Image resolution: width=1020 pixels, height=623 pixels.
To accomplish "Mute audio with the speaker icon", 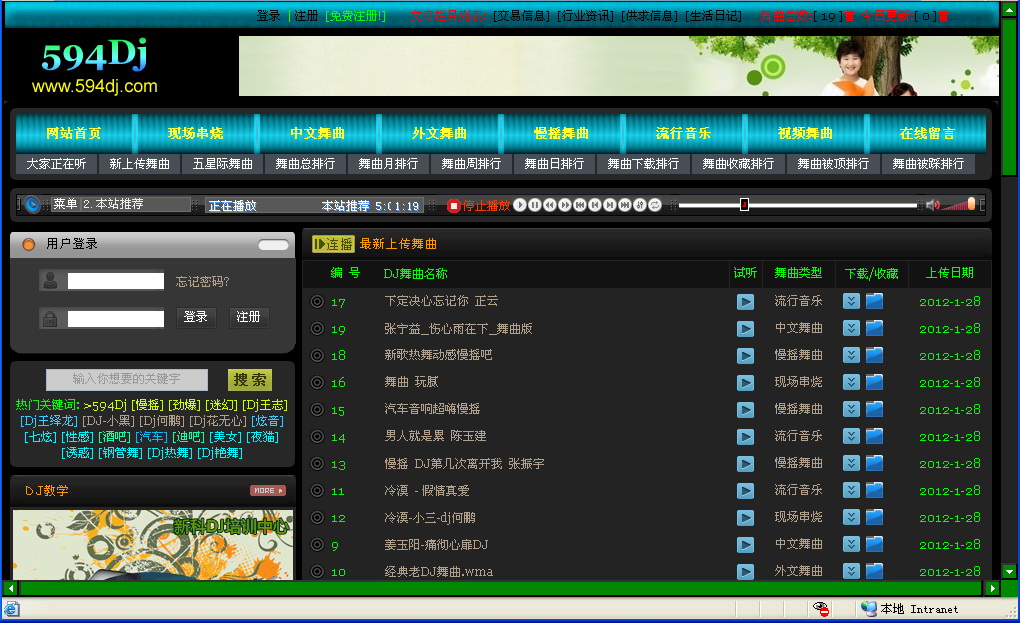I will tap(932, 205).
